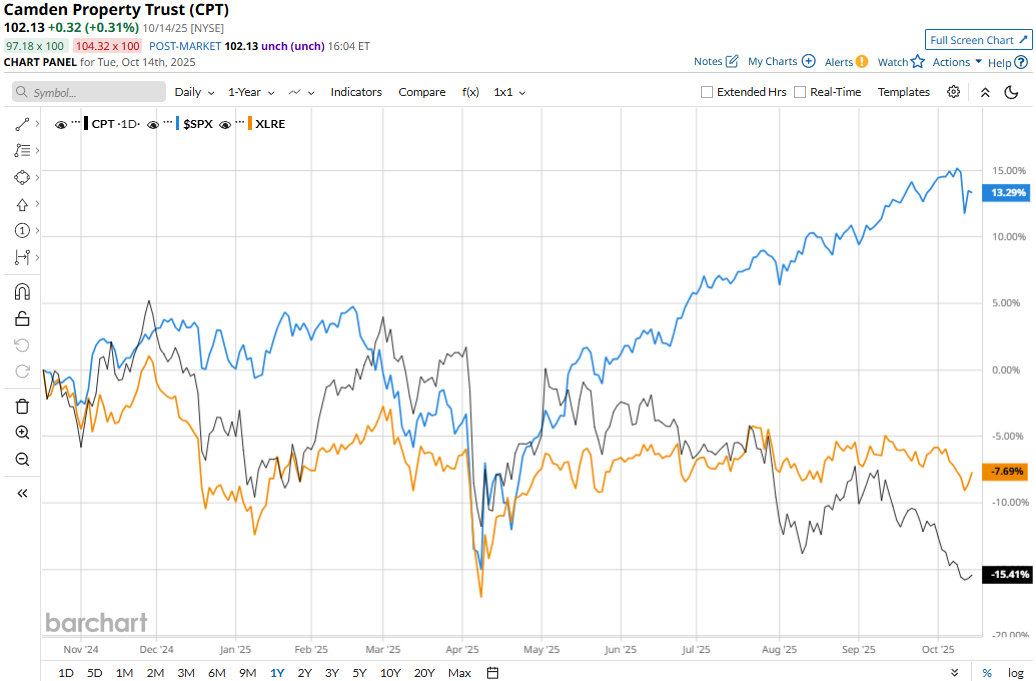Click the blue $SPX color bar

[x=178, y=124]
